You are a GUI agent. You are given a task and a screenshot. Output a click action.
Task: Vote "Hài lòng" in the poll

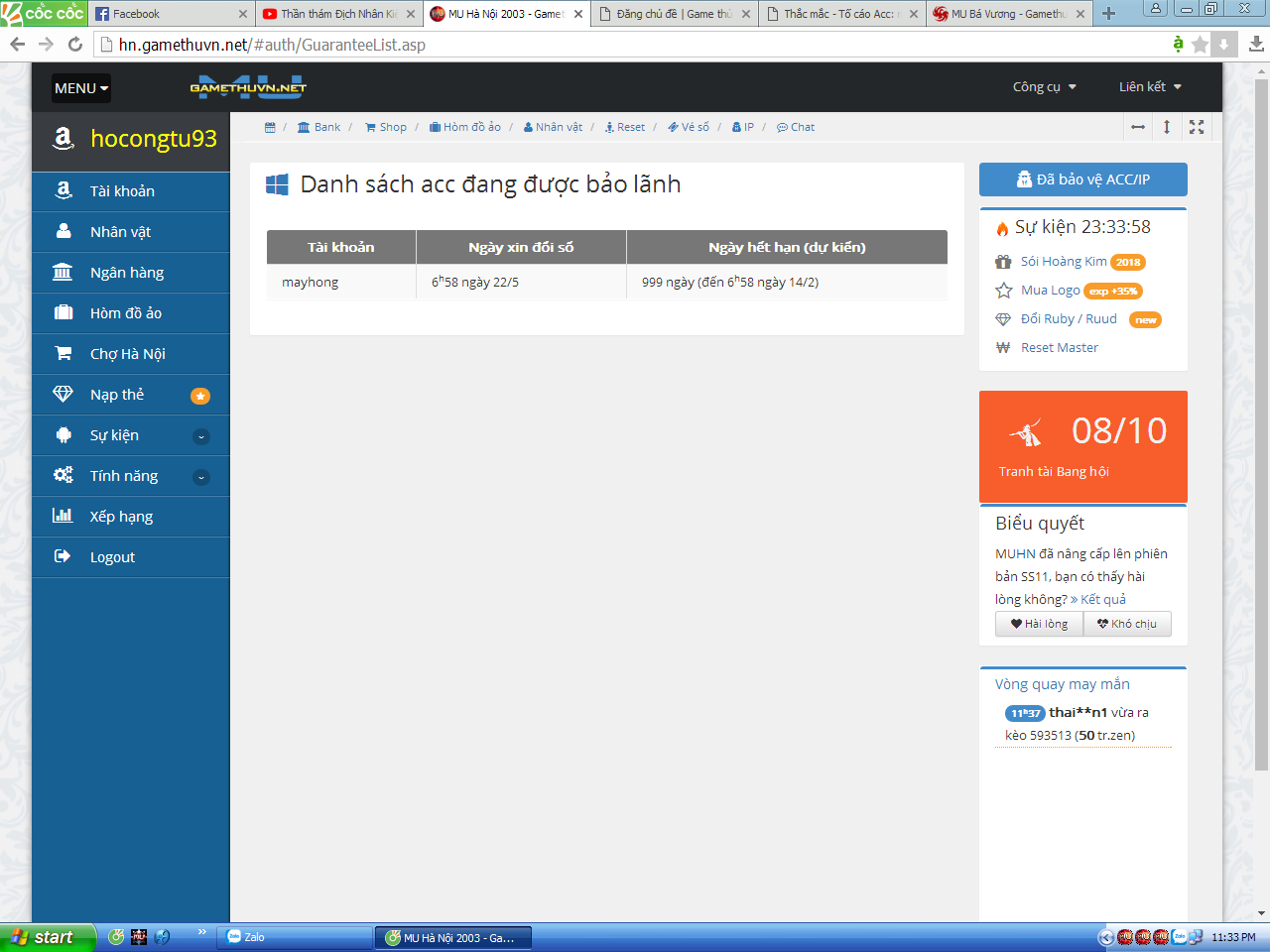click(x=1039, y=624)
